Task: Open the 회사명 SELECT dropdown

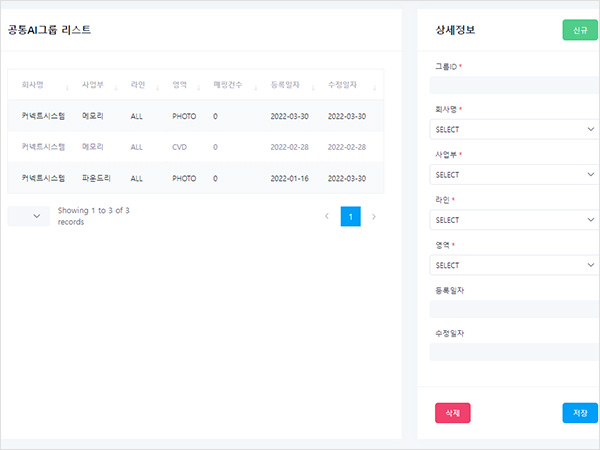Action: pyautogui.click(x=514, y=129)
